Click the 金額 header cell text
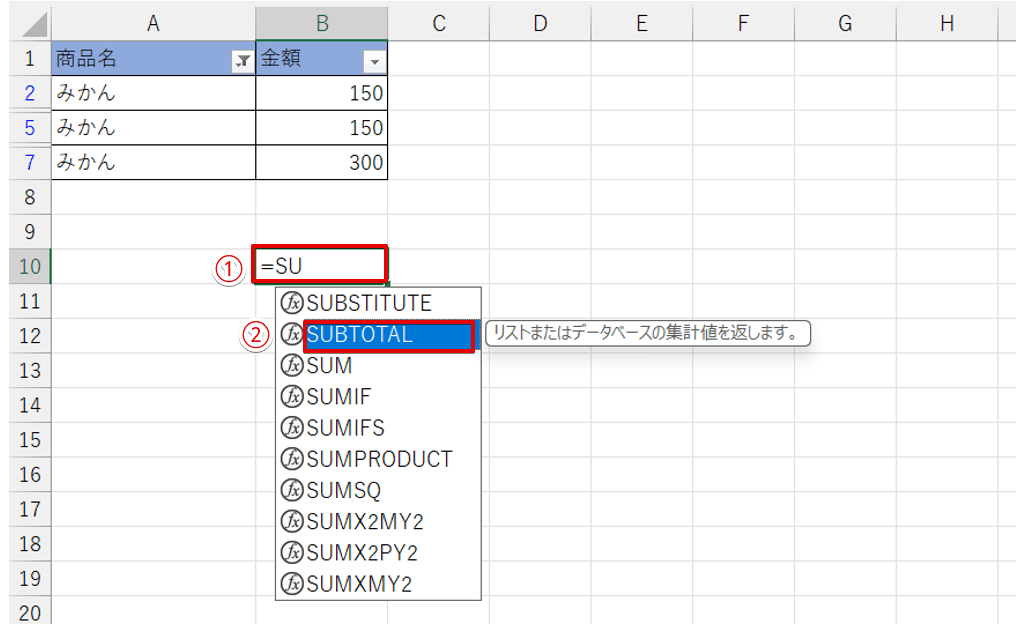 [281, 58]
